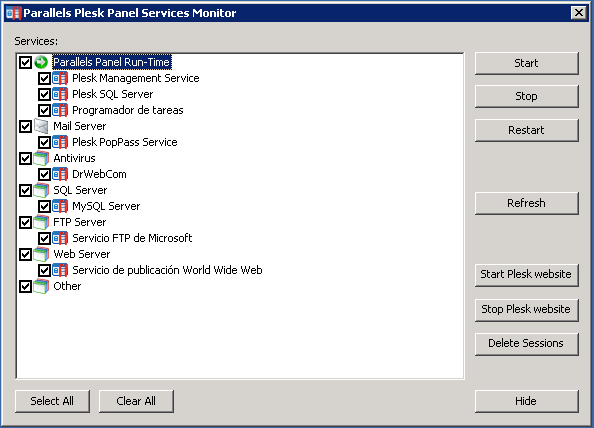This screenshot has width=594, height=428.
Task: Click the Programador de tareas service icon
Action: point(60,110)
